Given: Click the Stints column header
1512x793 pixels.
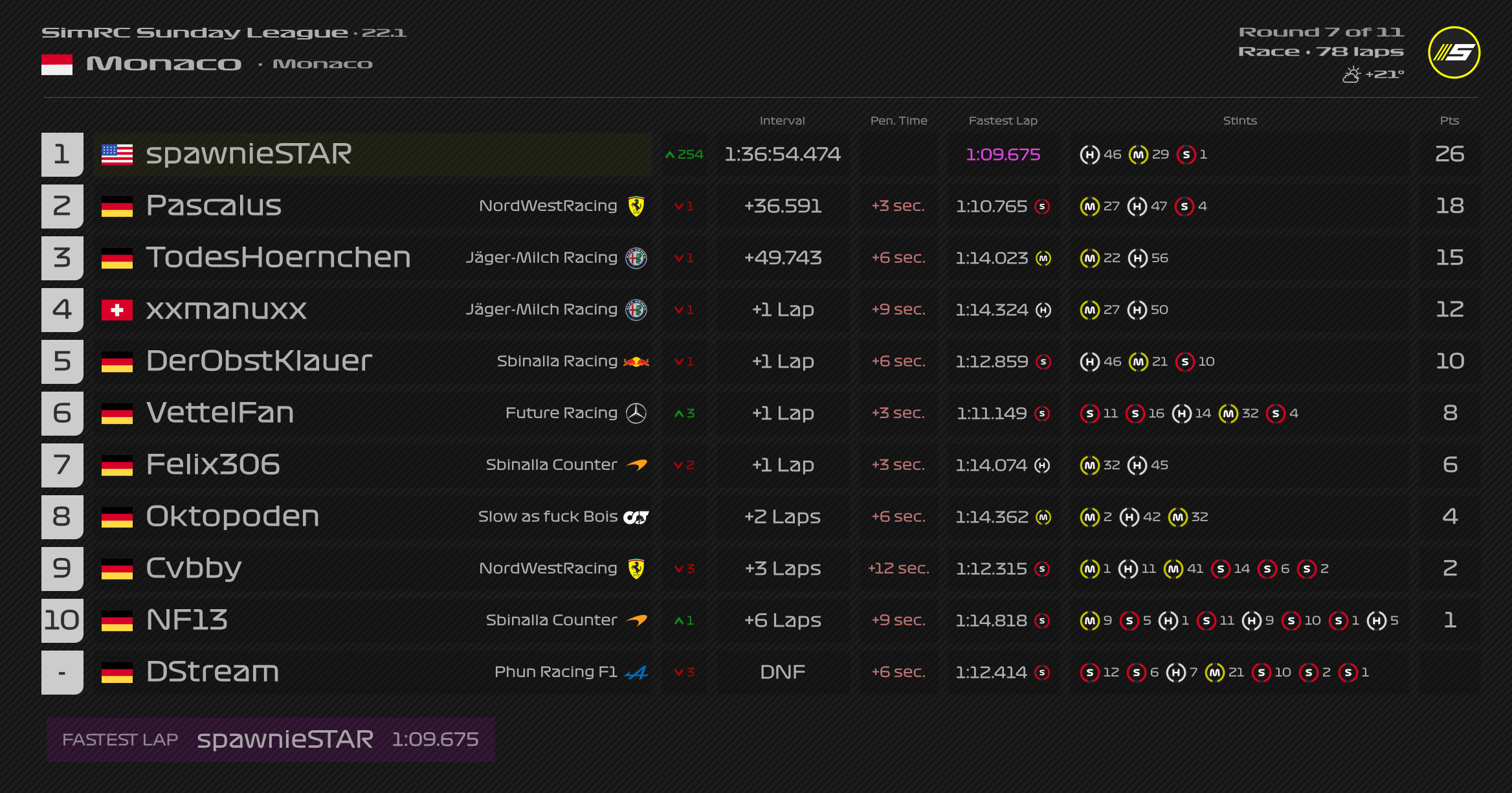Looking at the screenshot, I should (x=1240, y=120).
